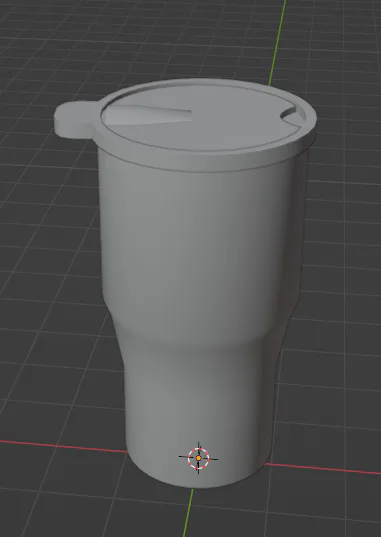Click the tapered transition of the tumbler
Viewport: 381px width, 537px height.
click(202, 339)
